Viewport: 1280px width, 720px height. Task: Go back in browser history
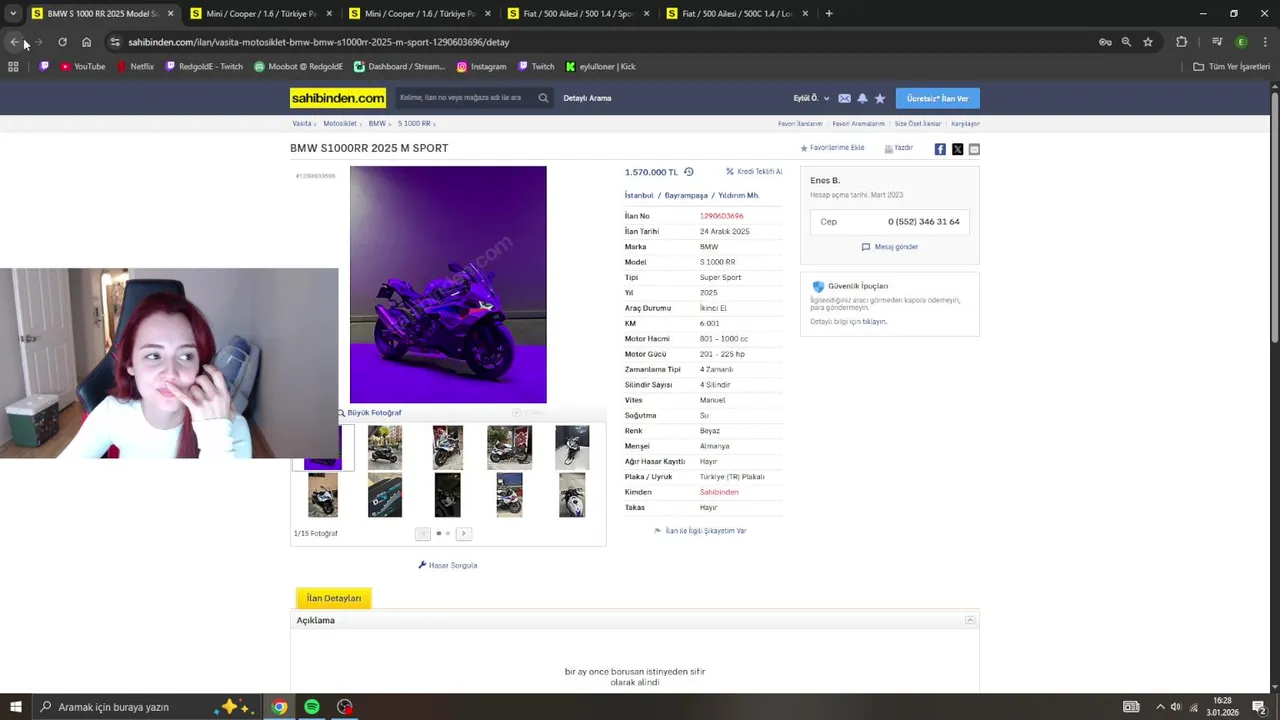14,42
